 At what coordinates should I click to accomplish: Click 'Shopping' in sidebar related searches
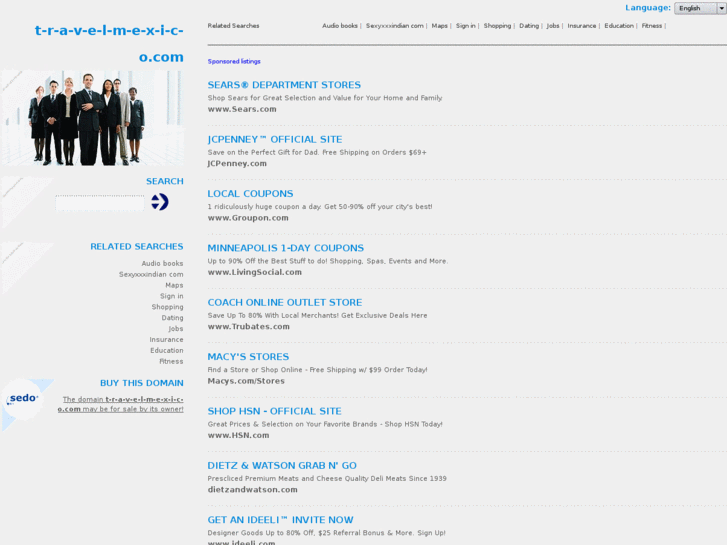[x=167, y=307]
